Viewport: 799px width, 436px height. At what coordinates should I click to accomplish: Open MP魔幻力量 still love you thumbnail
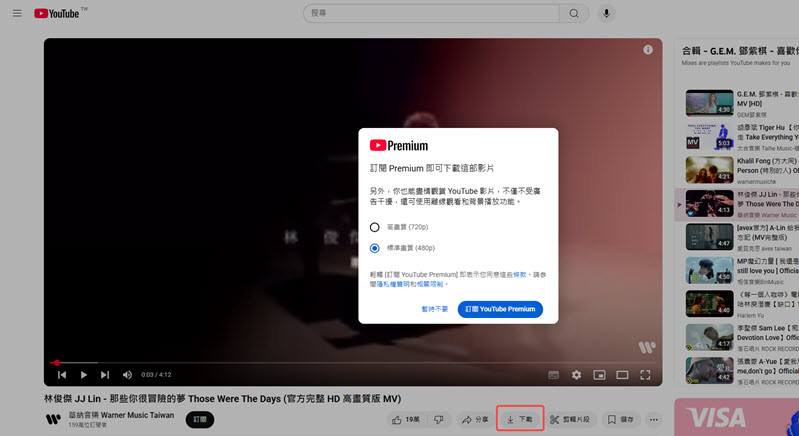pos(709,270)
